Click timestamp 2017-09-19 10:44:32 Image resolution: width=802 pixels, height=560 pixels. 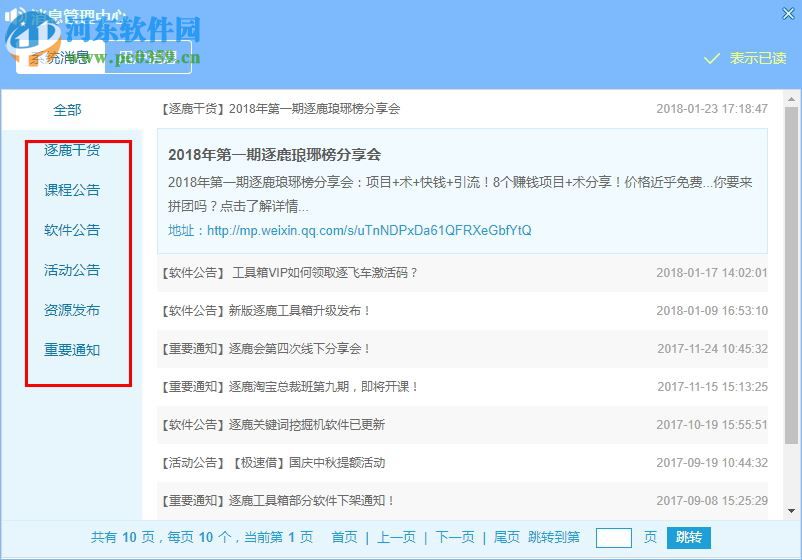pyautogui.click(x=712, y=463)
